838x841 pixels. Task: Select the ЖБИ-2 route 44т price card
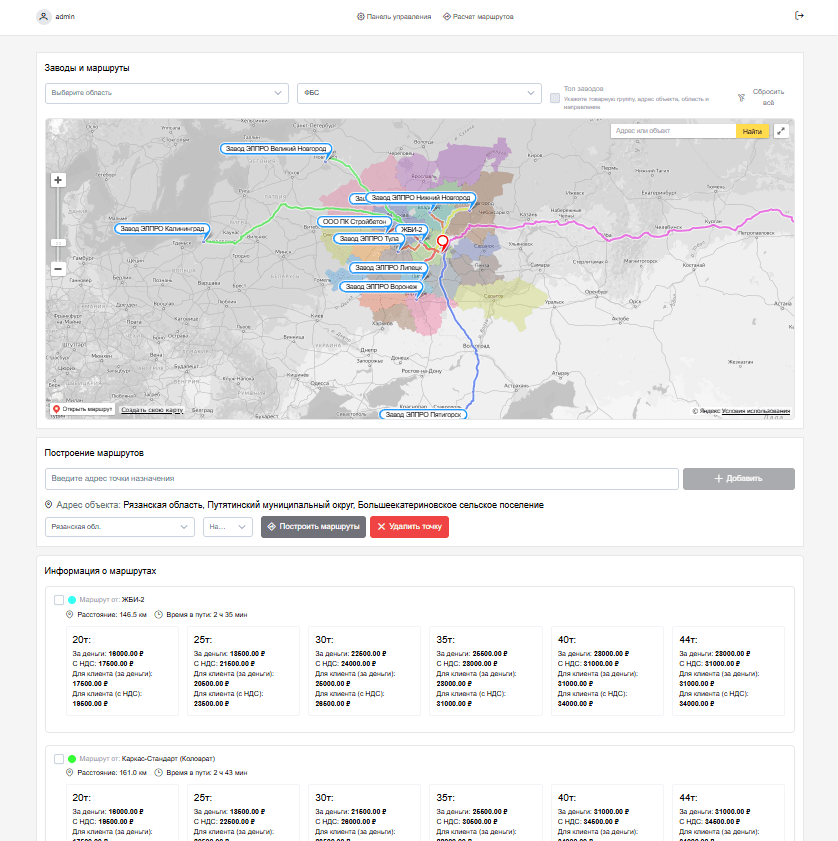click(729, 671)
